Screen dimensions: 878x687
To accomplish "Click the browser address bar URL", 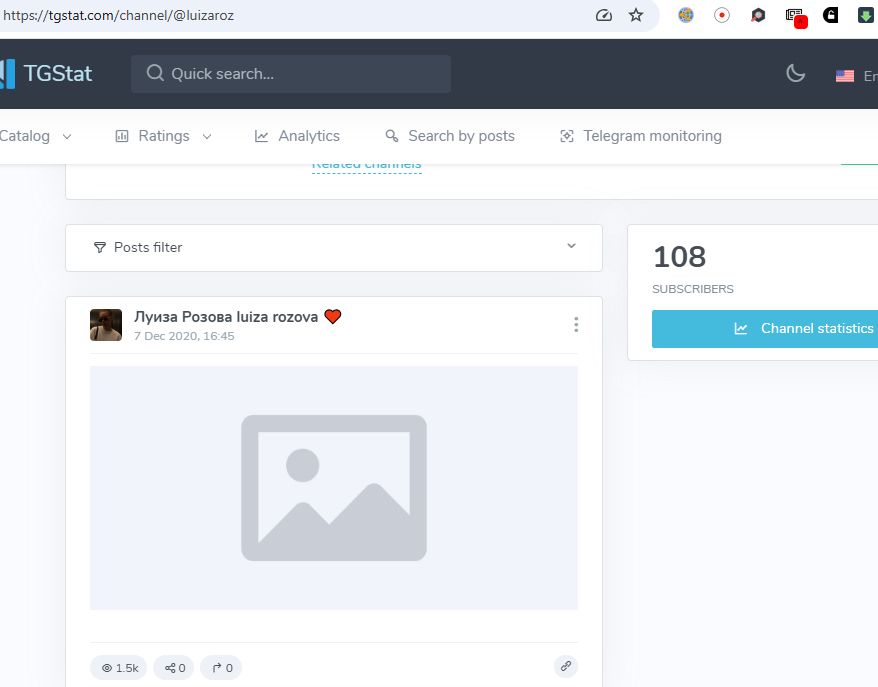I will pos(119,15).
